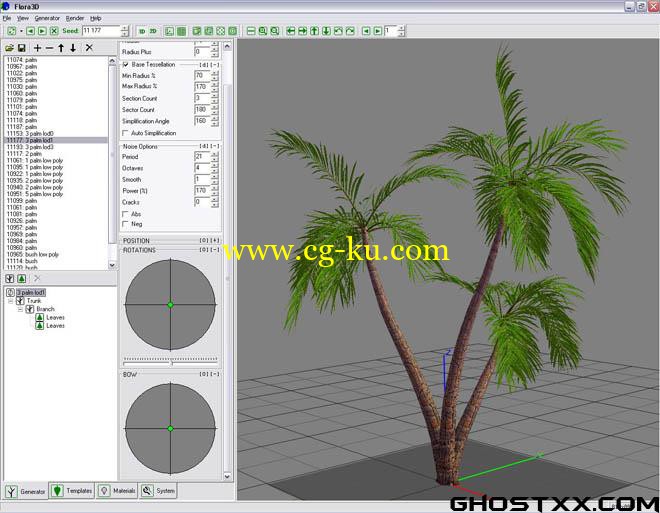Click the left frame arrow near counter field
The height and width of the screenshot is (513, 660).
(366, 31)
